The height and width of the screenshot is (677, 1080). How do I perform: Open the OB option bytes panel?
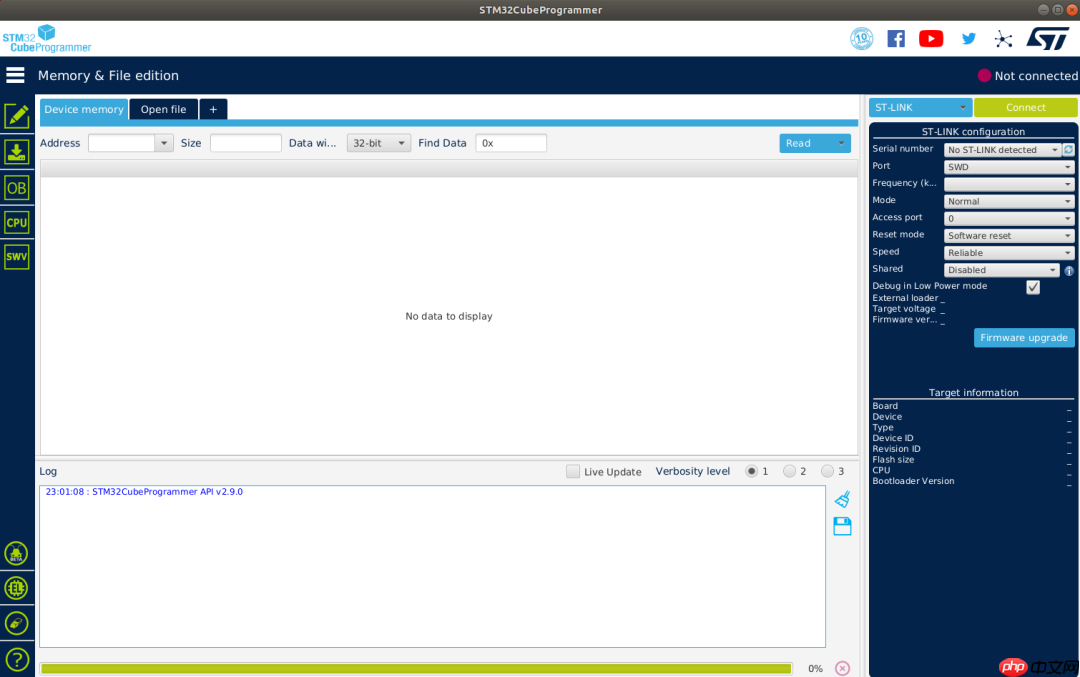pos(17,187)
